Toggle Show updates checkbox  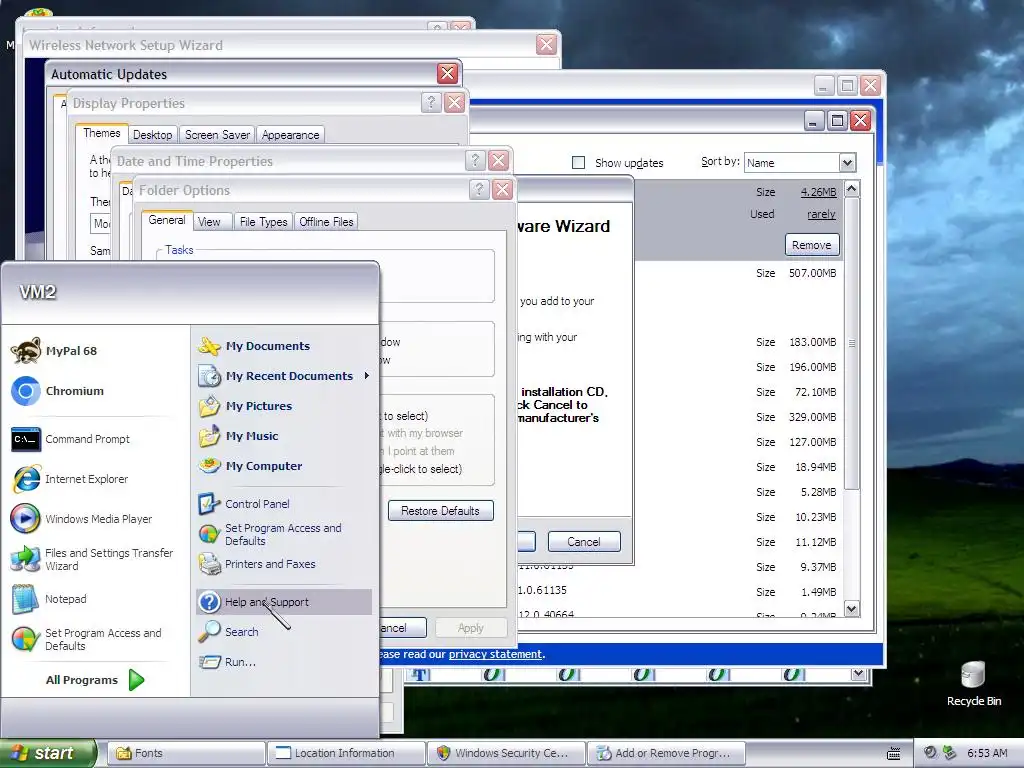pos(579,163)
